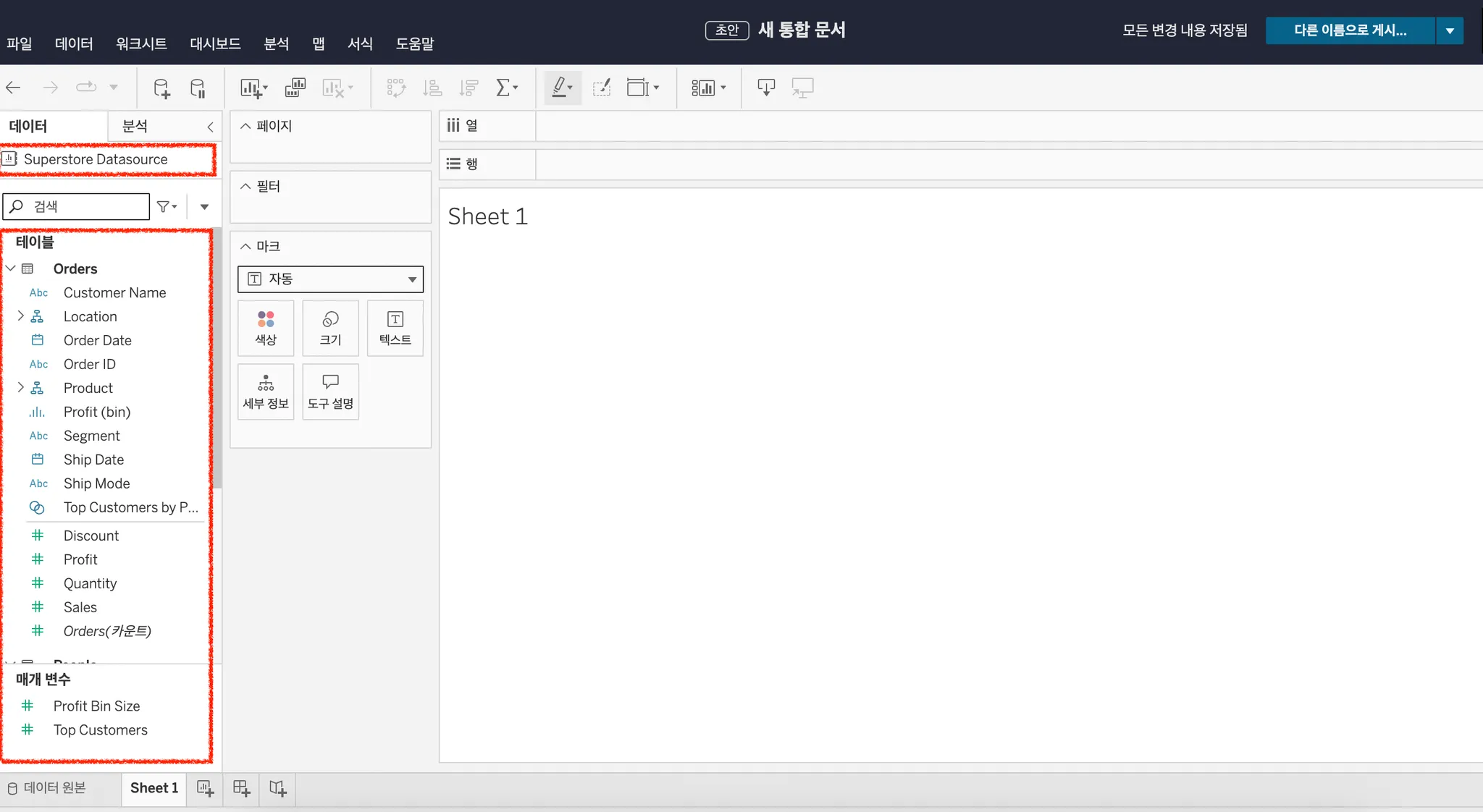Click the 다른 이름으로 게시 button
Viewport: 1483px width, 812px height.
(x=1350, y=30)
